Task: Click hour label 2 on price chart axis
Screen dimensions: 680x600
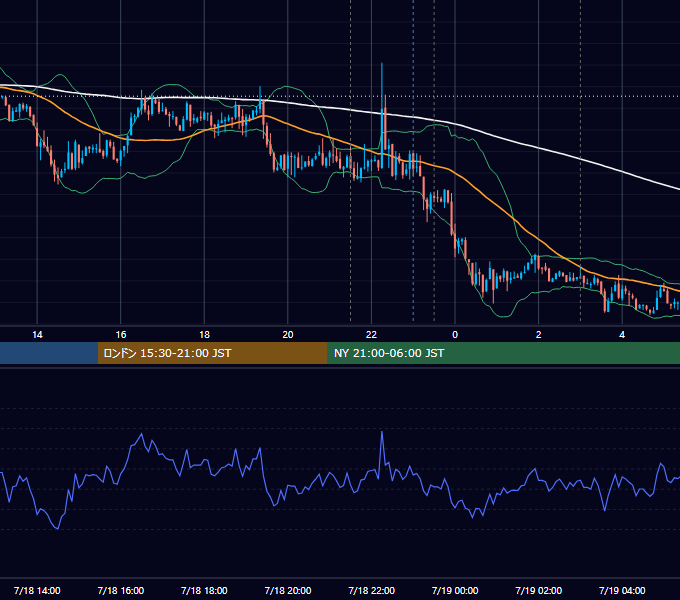Action: [x=538, y=334]
